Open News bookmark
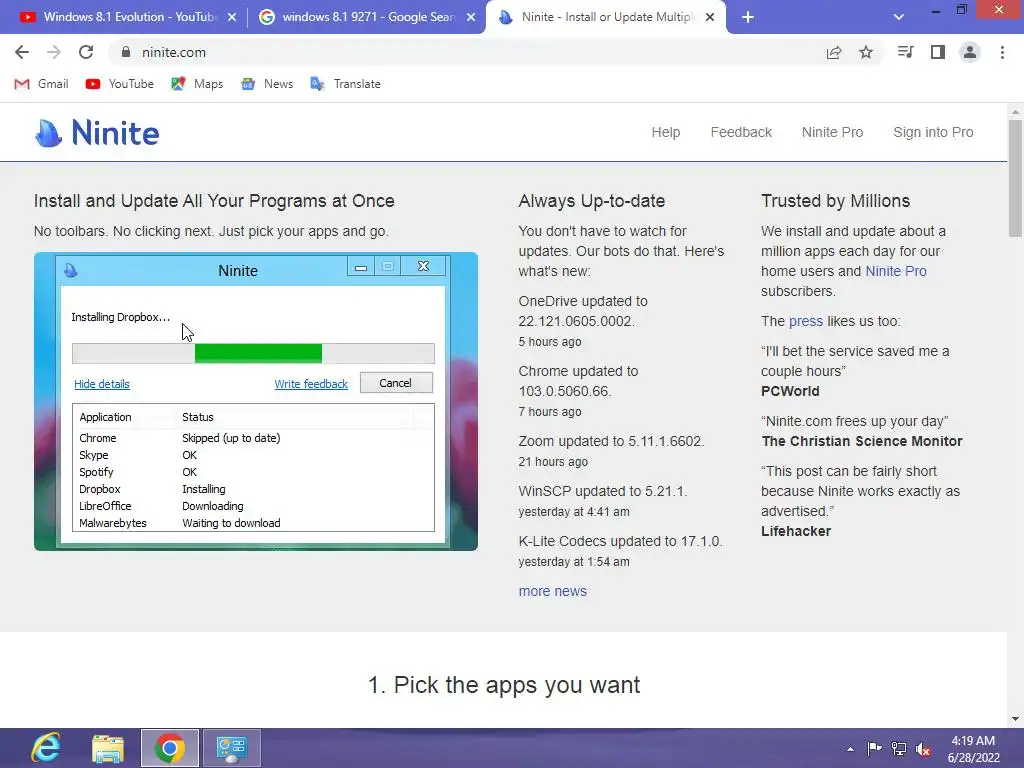The width and height of the screenshot is (1024, 768). (266, 84)
